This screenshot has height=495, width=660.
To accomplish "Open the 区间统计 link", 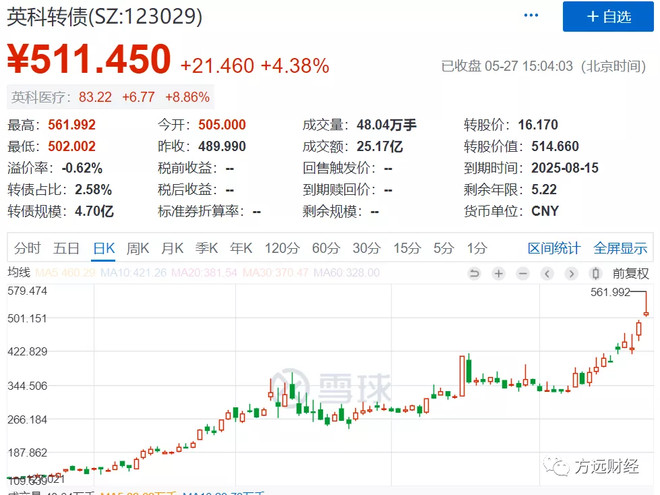I will point(554,248).
